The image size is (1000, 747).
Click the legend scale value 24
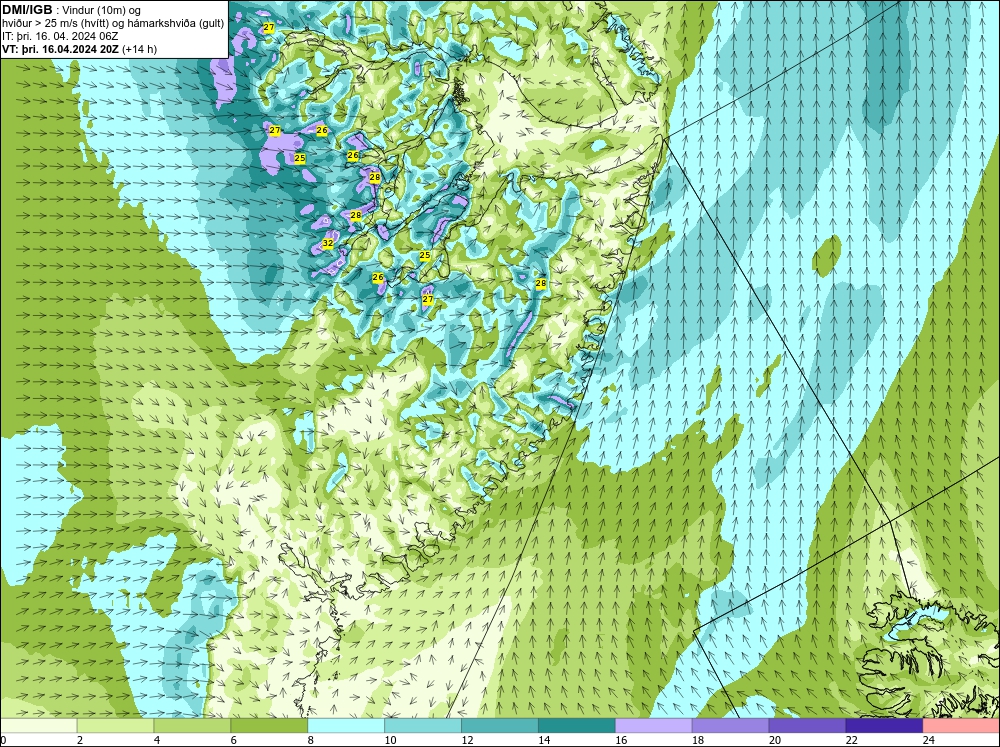coord(929,740)
